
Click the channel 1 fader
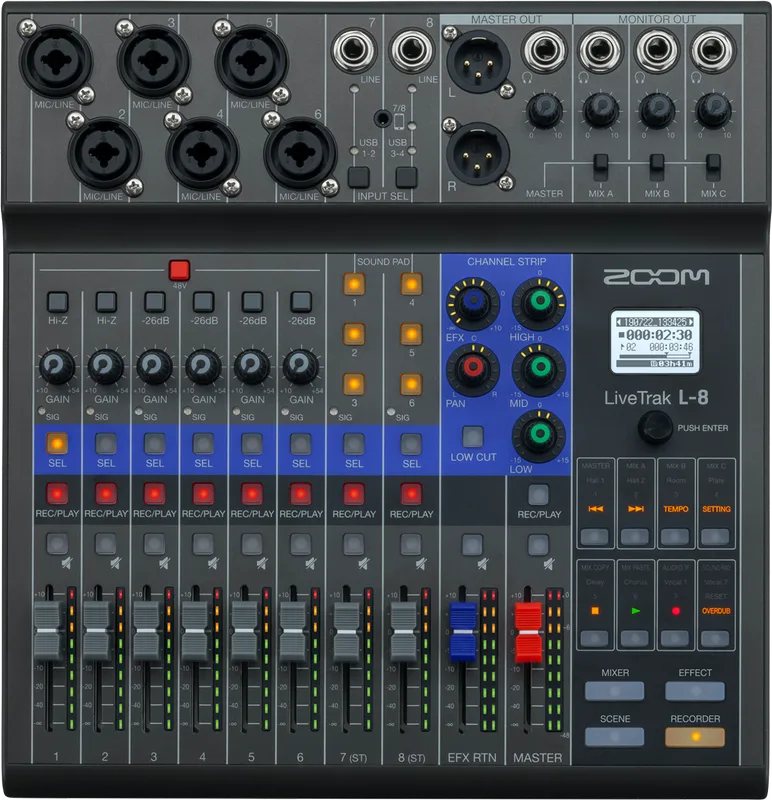[x=47, y=631]
